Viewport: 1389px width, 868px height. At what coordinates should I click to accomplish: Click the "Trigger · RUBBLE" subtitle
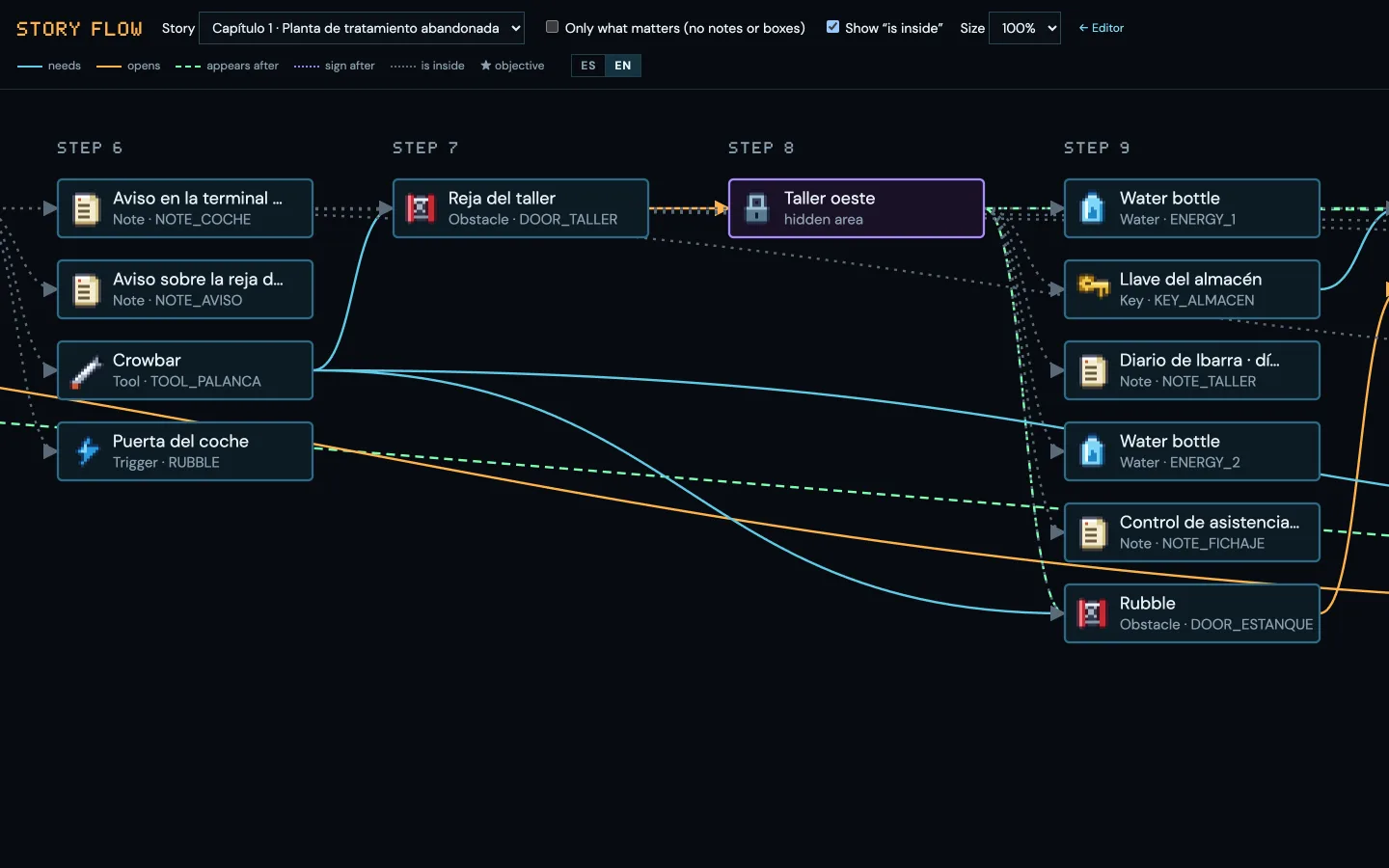click(x=166, y=463)
